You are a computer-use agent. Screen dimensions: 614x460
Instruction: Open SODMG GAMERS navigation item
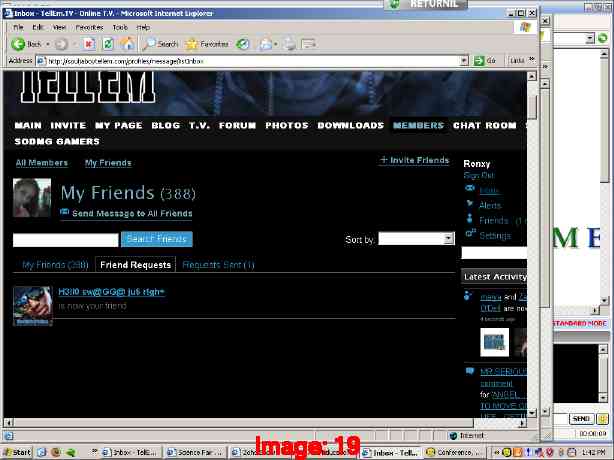(57, 141)
